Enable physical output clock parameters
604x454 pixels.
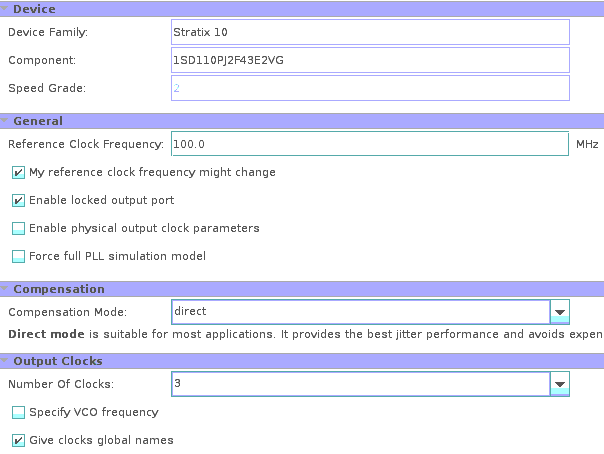tap(19, 229)
